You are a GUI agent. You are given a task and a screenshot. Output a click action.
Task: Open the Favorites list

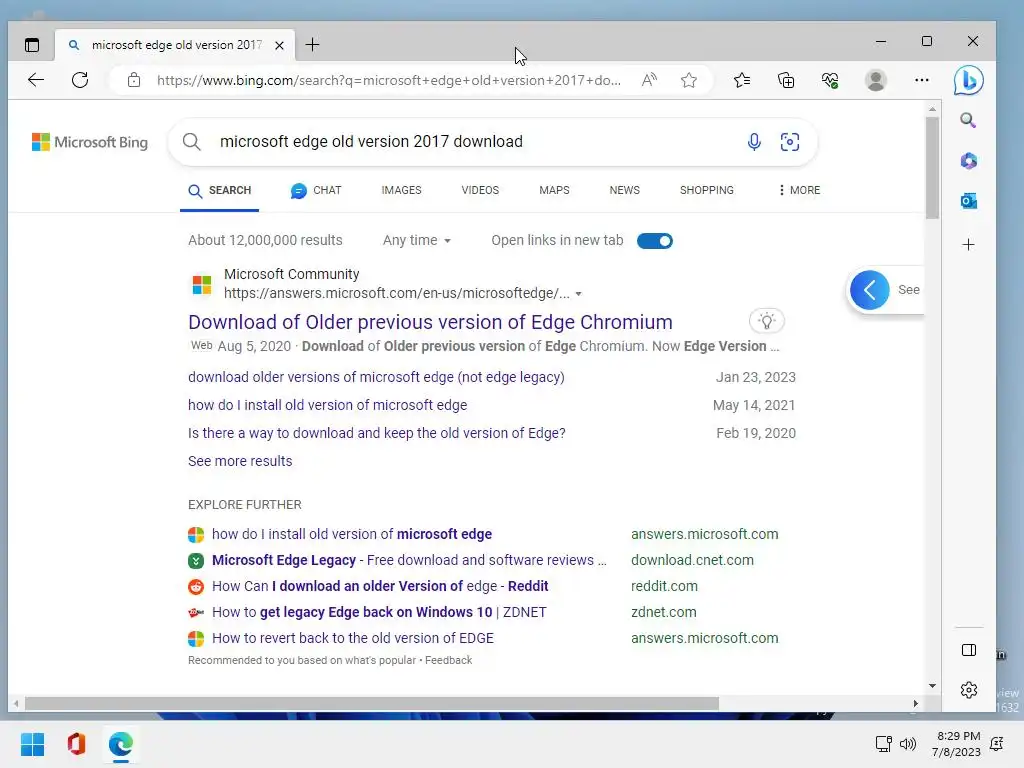click(x=742, y=80)
